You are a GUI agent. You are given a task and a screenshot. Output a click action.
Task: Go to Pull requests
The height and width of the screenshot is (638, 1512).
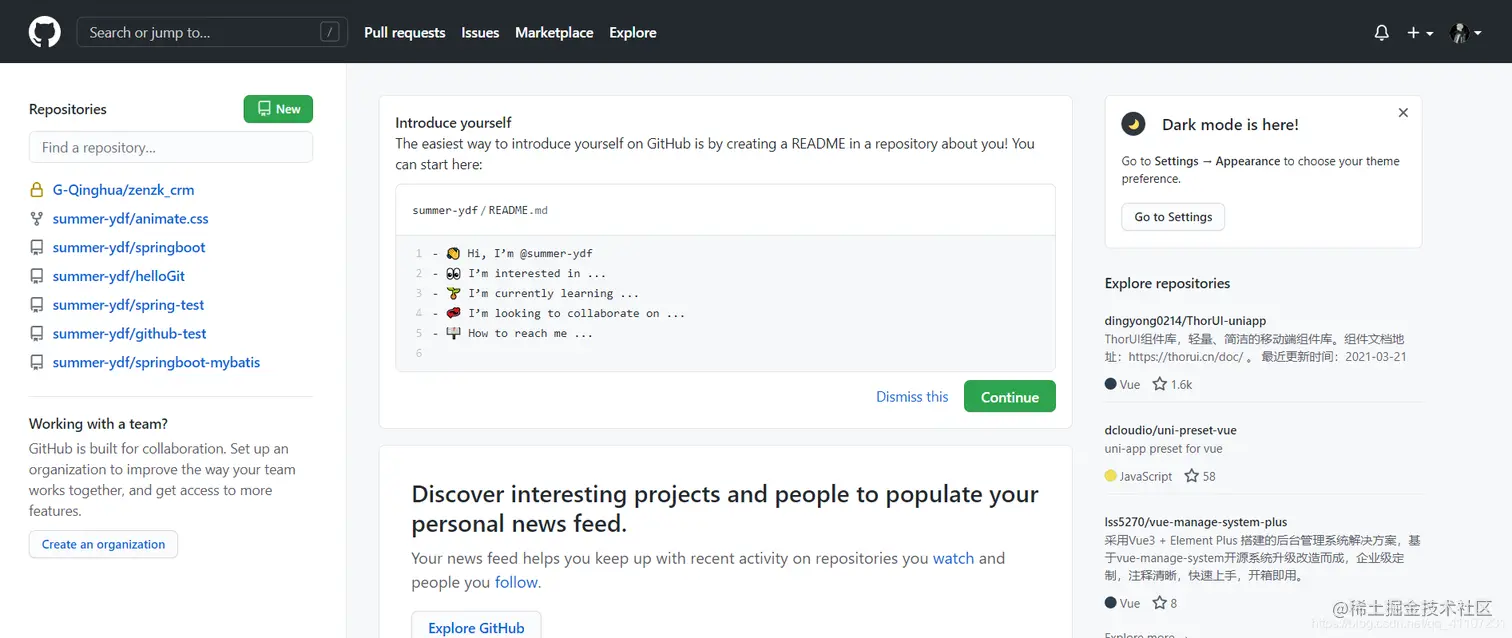pyautogui.click(x=405, y=33)
